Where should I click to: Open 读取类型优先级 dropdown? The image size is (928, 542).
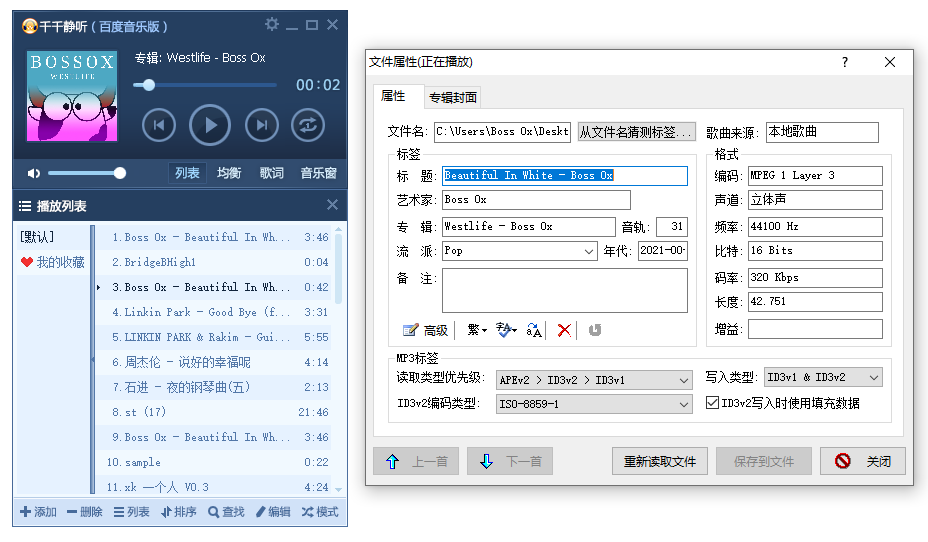pos(594,380)
